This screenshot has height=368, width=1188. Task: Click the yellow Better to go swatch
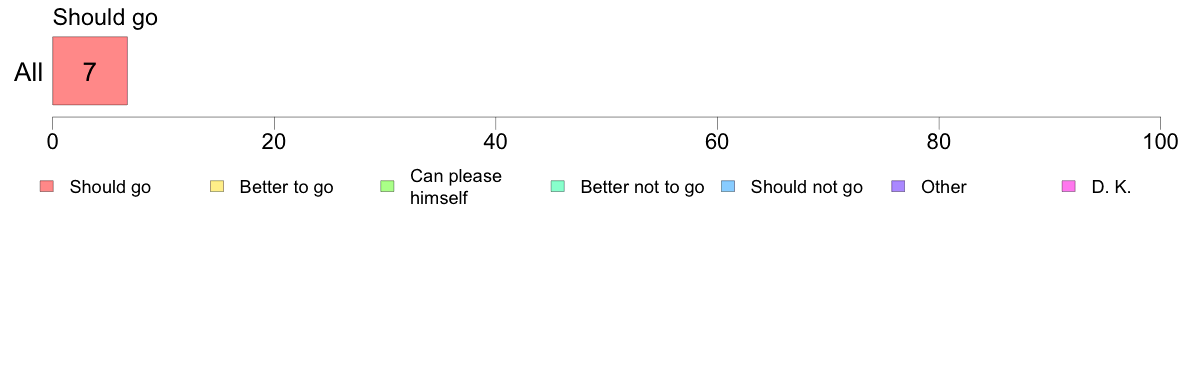(x=217, y=187)
